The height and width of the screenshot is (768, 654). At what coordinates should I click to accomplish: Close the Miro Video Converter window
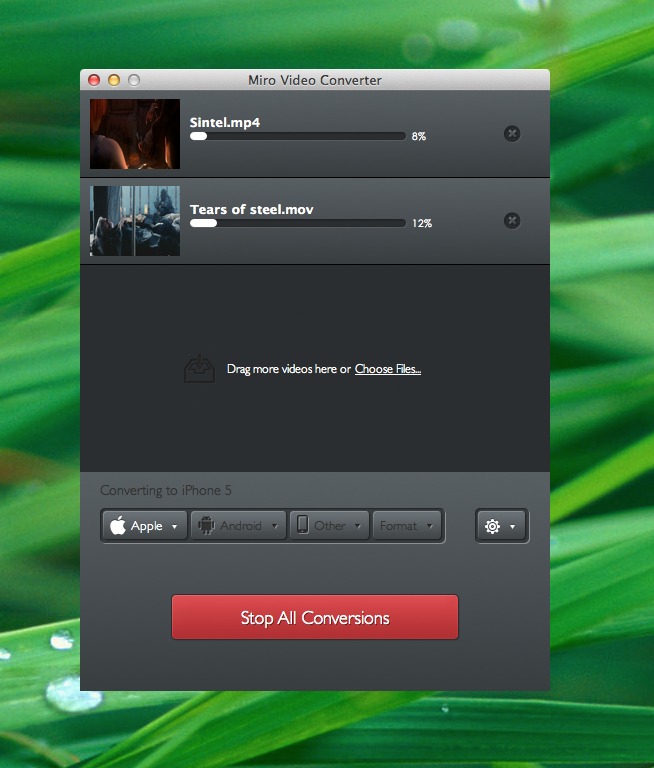pyautogui.click(x=95, y=80)
